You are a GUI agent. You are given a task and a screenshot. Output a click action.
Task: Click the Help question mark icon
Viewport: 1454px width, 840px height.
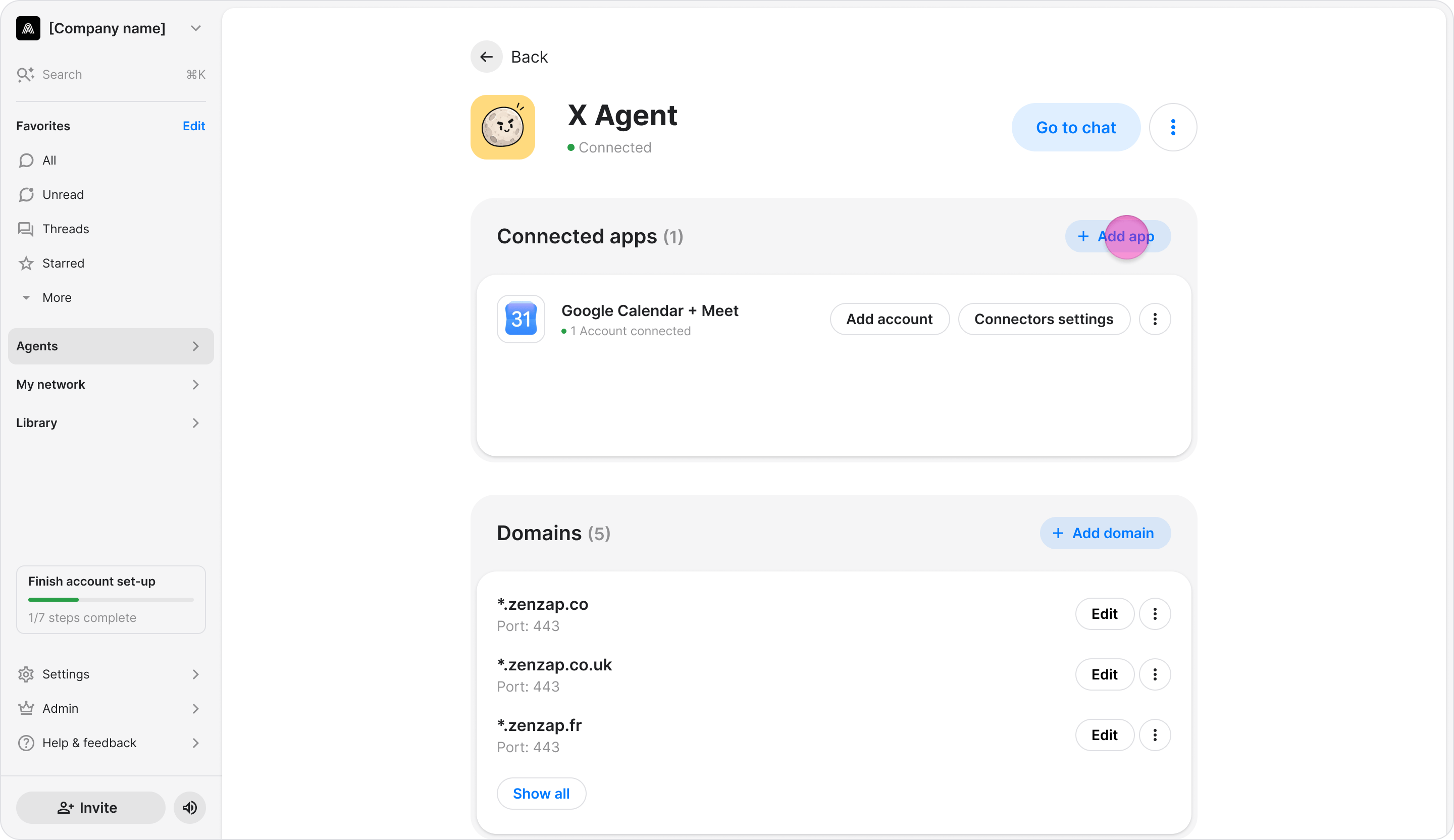pyautogui.click(x=26, y=743)
